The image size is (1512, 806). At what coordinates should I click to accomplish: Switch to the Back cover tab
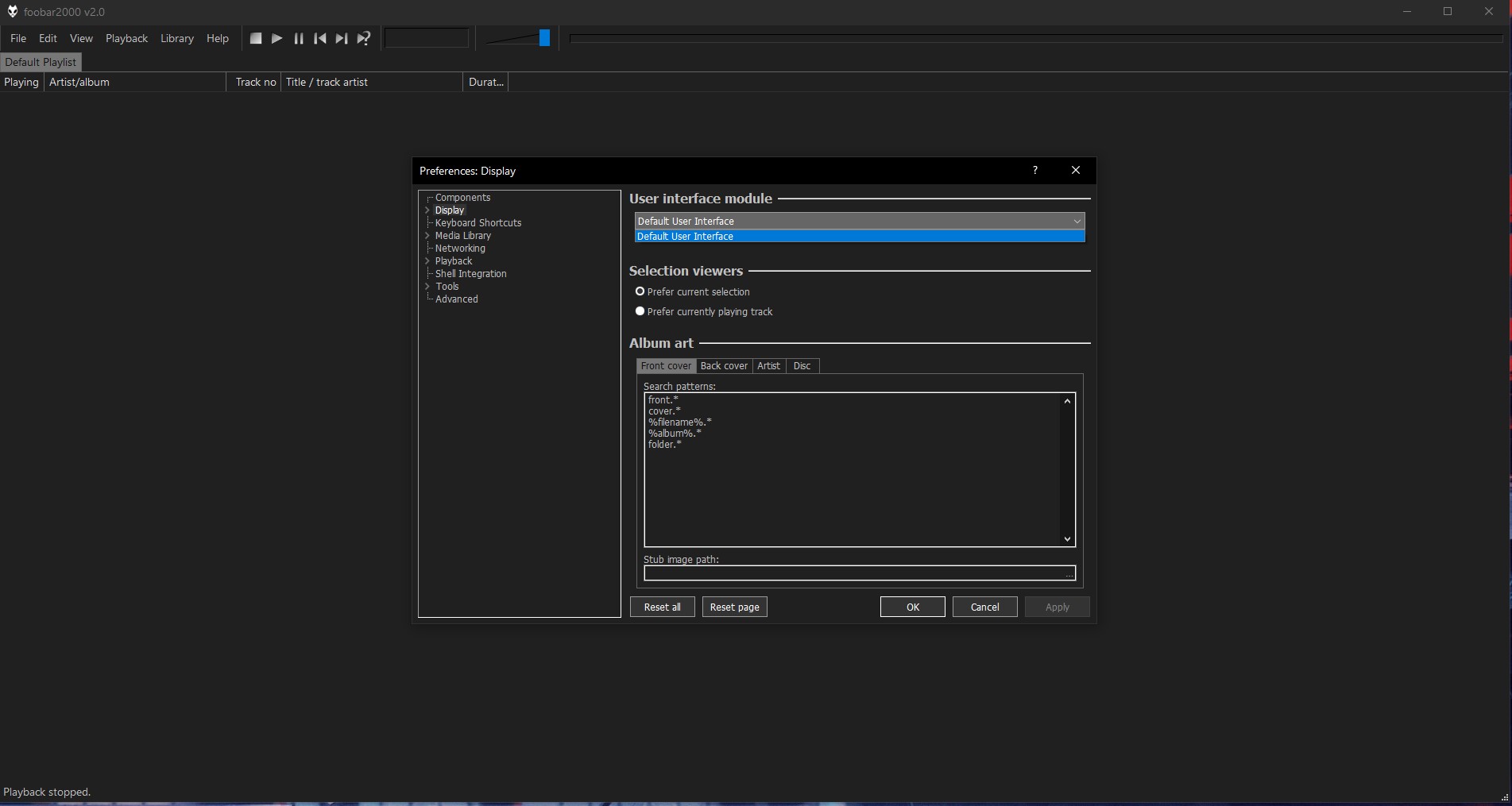(x=724, y=366)
